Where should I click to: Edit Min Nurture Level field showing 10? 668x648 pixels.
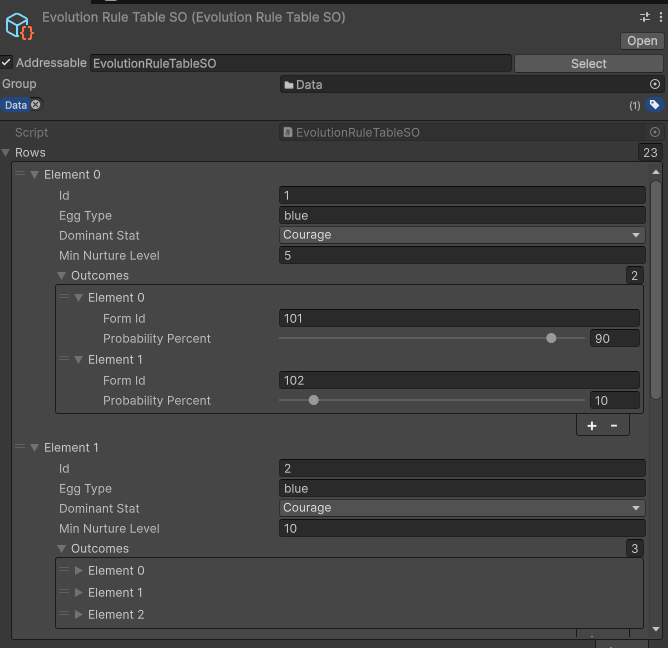(x=462, y=529)
